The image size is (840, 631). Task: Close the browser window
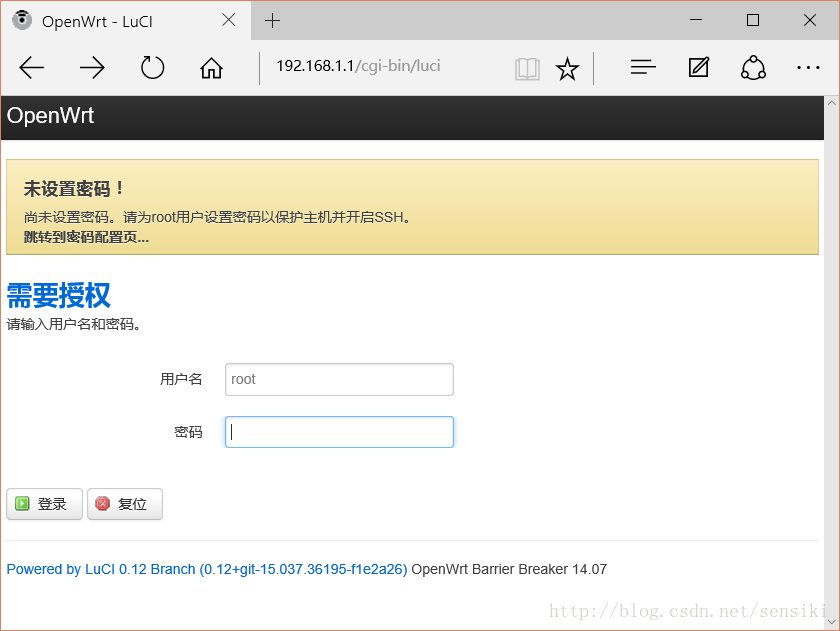[809, 20]
